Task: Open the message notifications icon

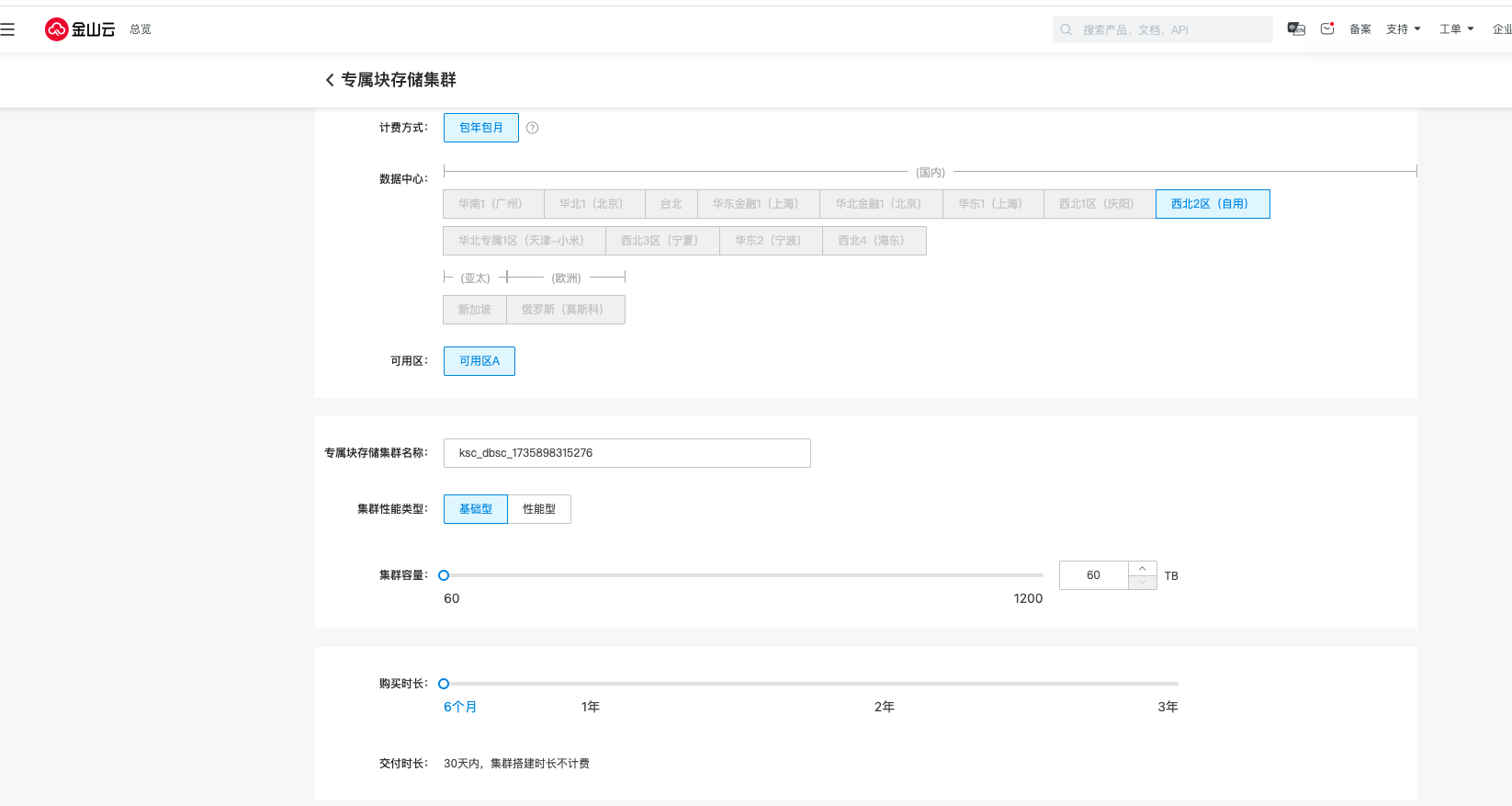Action: (x=1327, y=29)
